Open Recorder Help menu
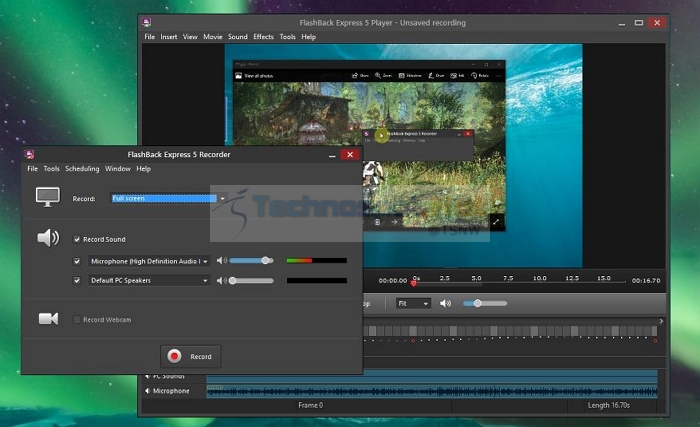 143,168
